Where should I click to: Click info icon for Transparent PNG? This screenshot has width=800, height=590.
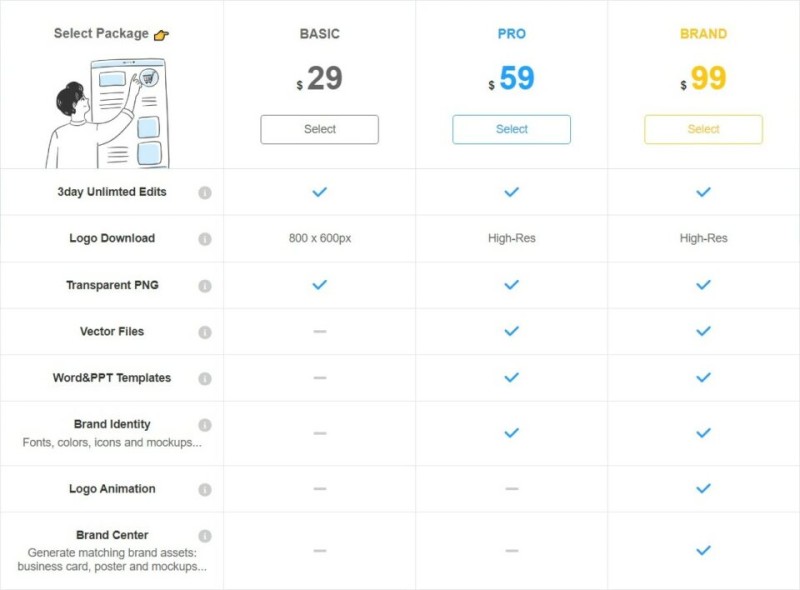(x=205, y=286)
